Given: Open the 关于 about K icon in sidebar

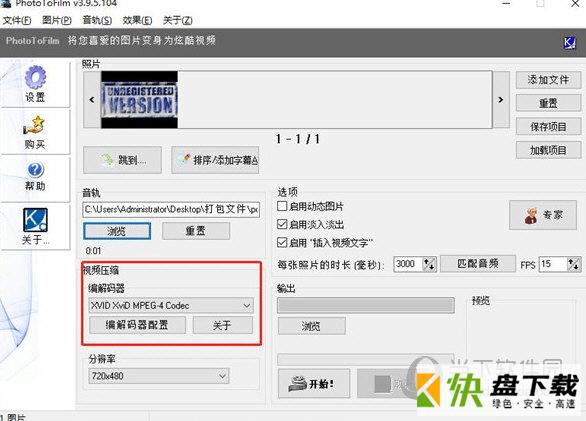Looking at the screenshot, I should [x=35, y=220].
